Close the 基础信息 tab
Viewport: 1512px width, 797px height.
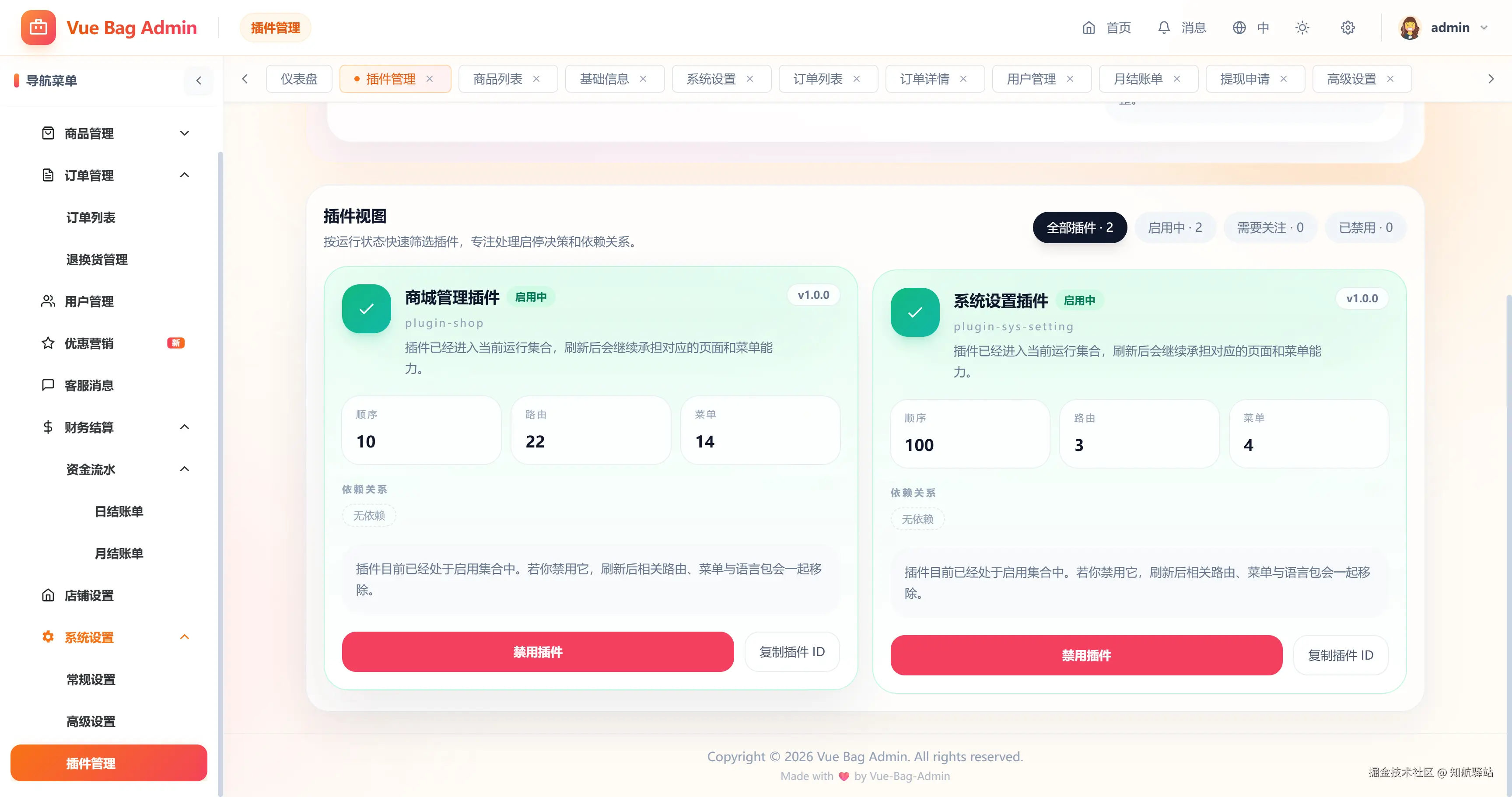[x=643, y=79]
